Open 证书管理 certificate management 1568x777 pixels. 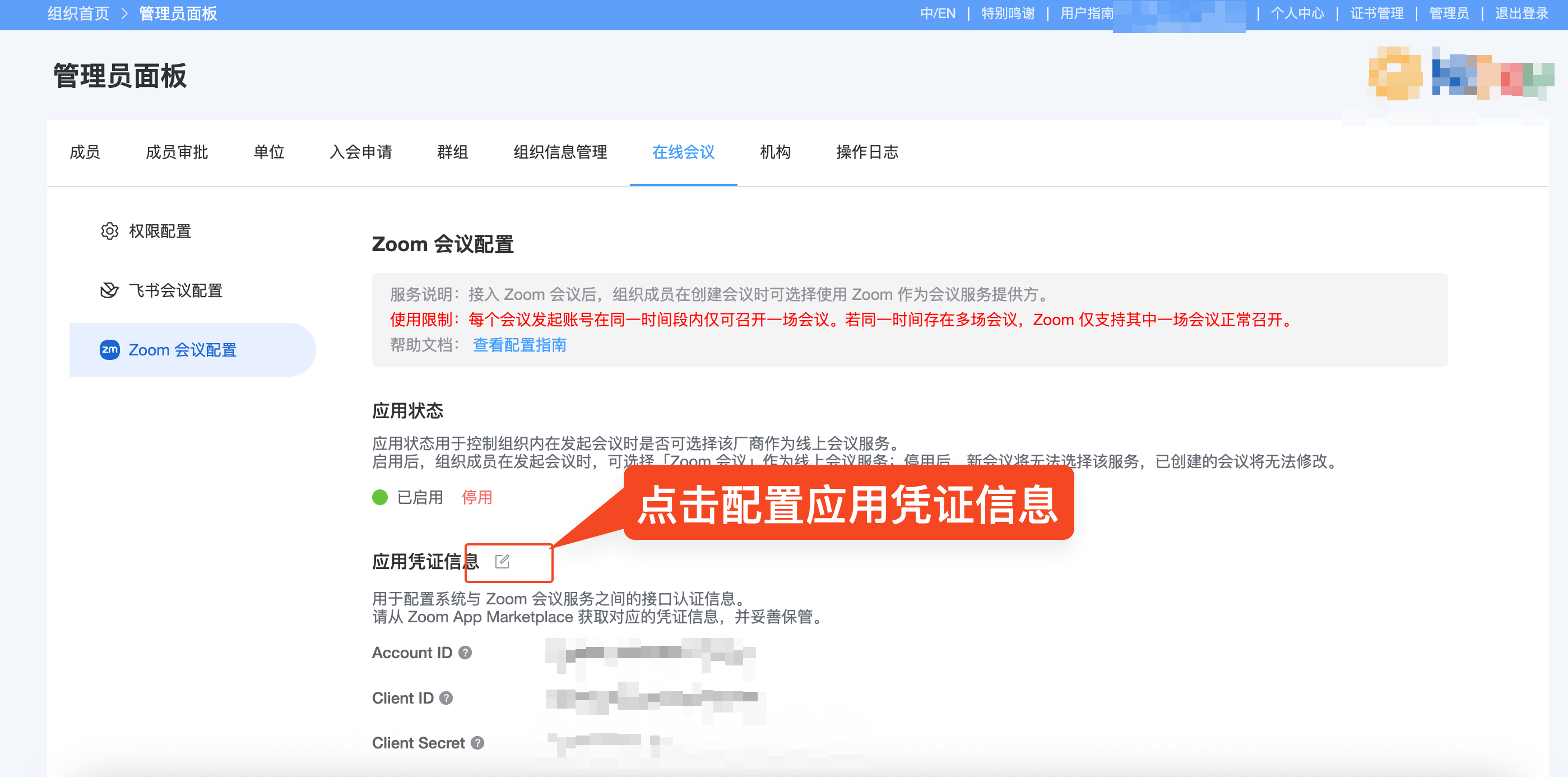[1378, 13]
